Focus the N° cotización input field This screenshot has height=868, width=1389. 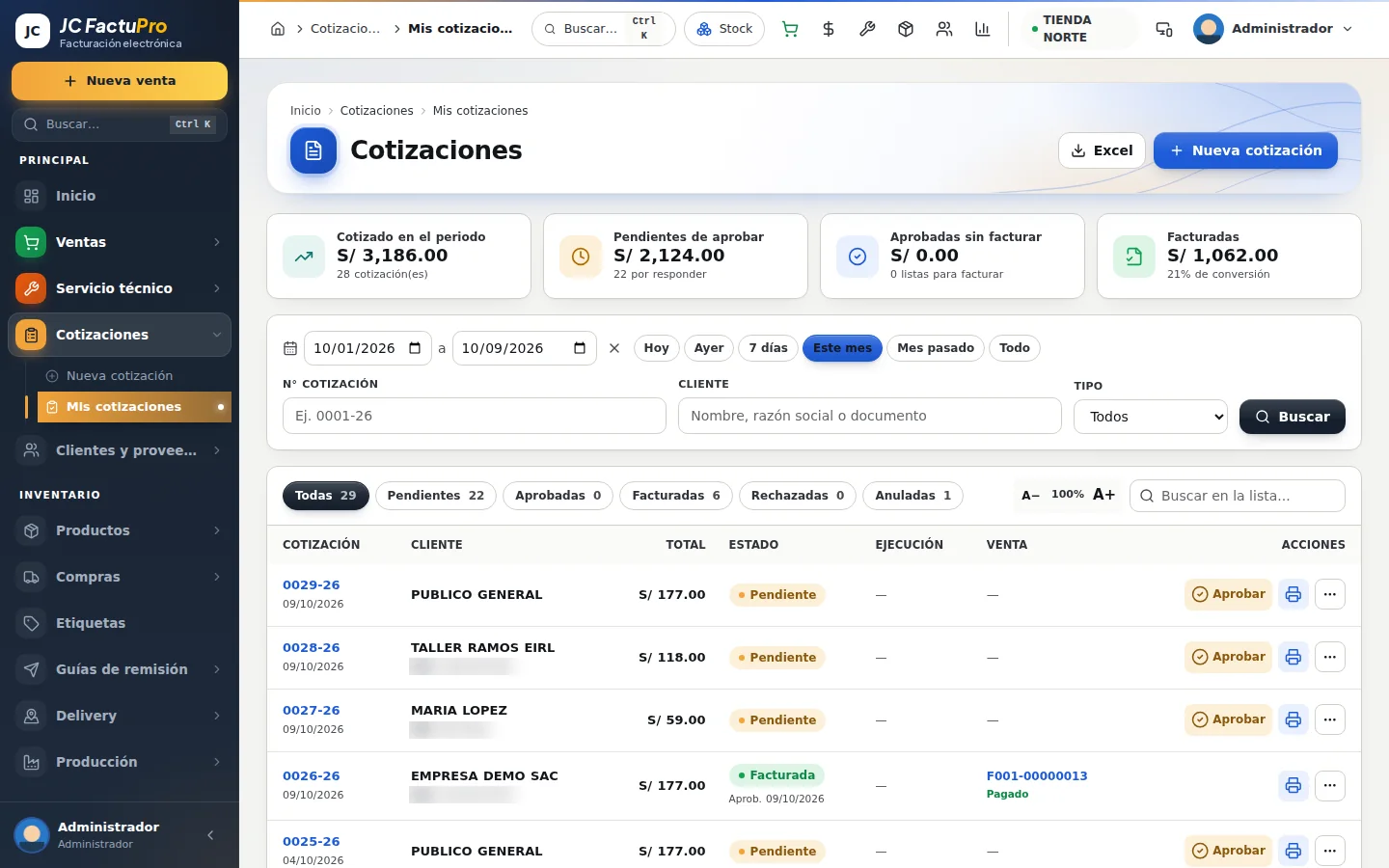pos(475,416)
